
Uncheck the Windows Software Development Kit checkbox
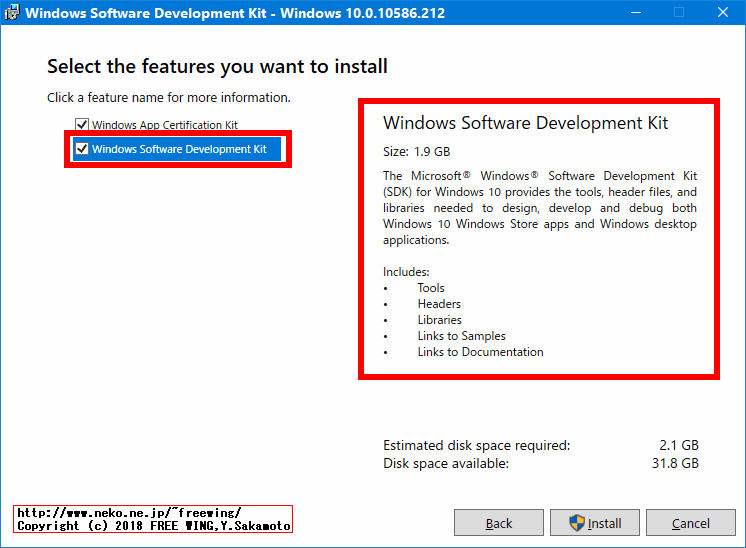pyautogui.click(x=82, y=149)
